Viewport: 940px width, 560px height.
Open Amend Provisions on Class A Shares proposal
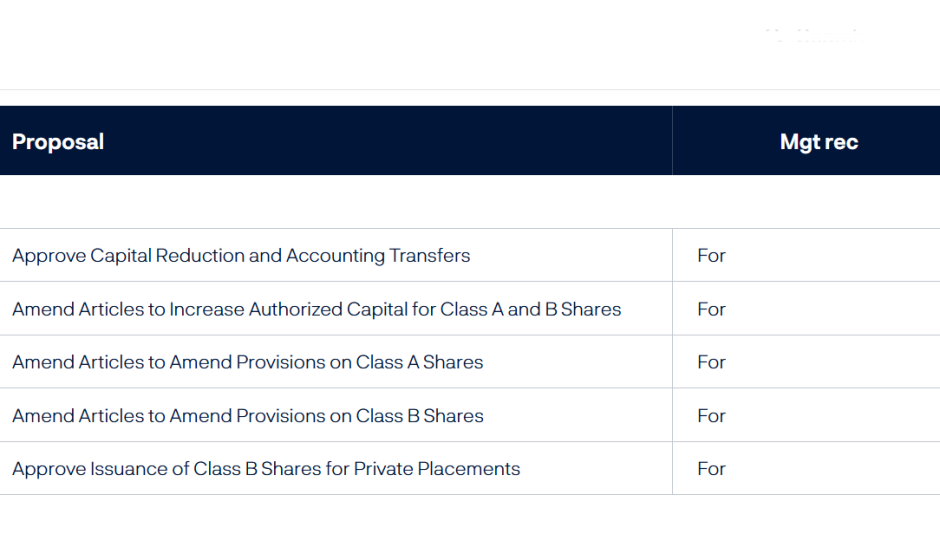click(247, 363)
